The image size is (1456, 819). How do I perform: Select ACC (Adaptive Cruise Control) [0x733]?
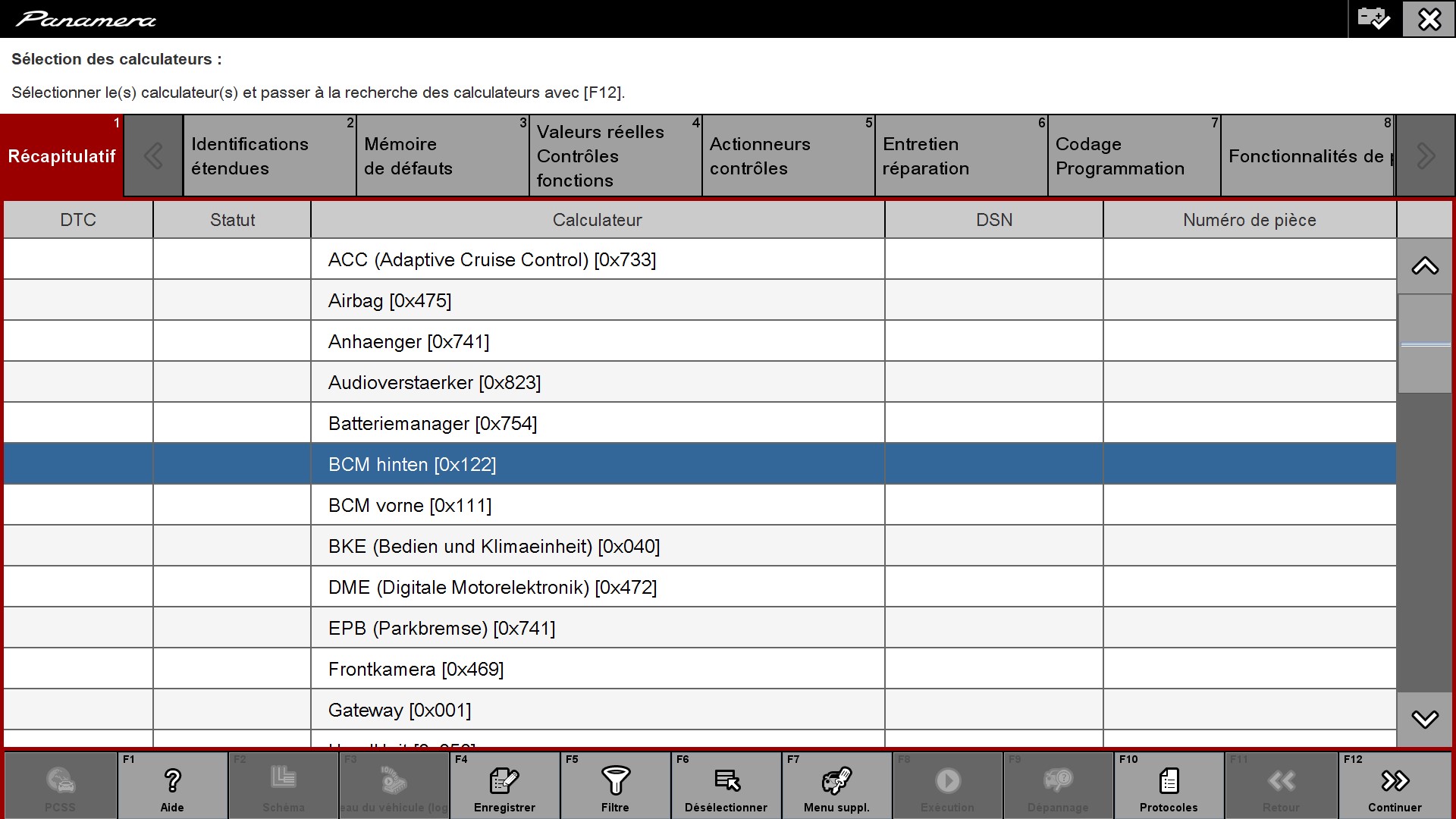tap(700, 259)
